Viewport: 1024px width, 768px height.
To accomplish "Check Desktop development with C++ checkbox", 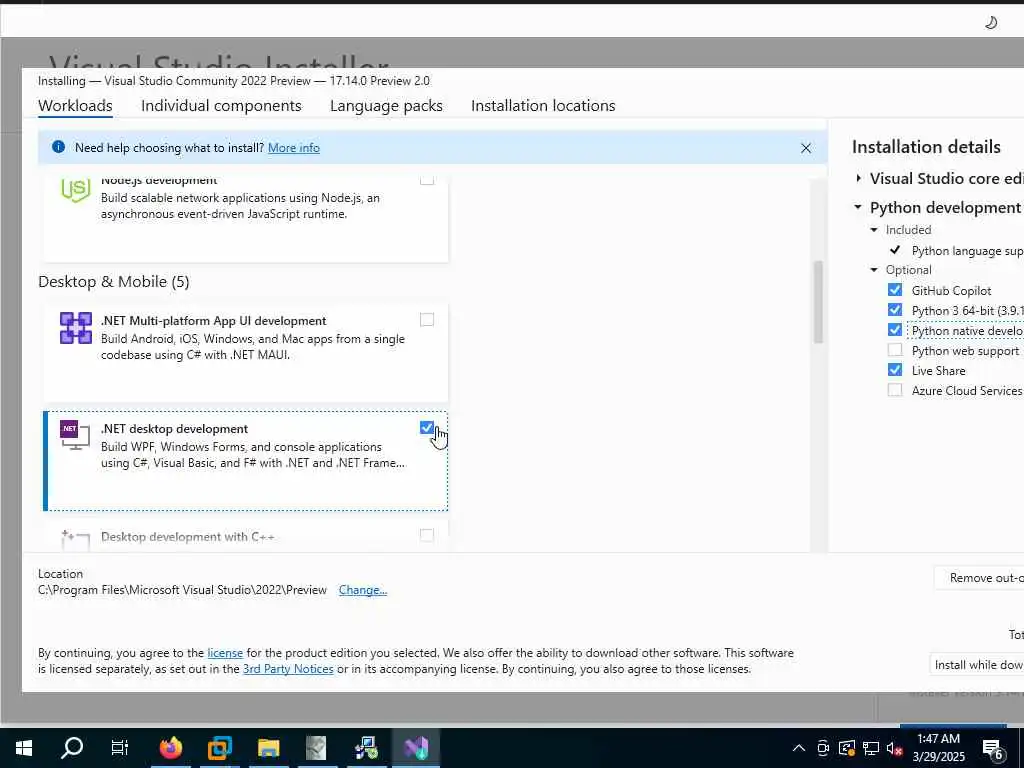I will [426, 536].
